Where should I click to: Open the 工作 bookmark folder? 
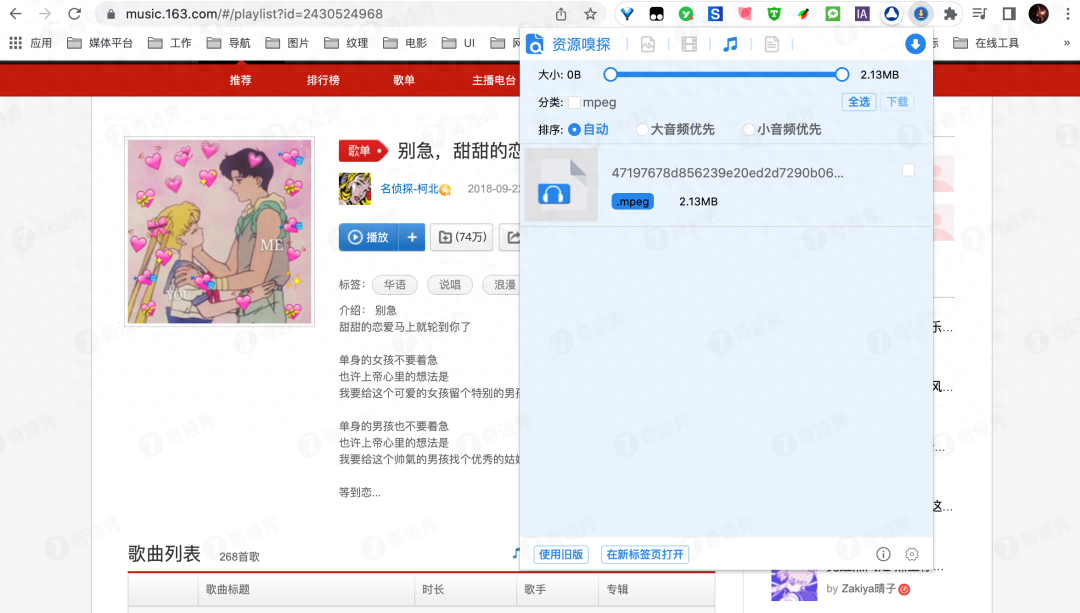tap(169, 43)
